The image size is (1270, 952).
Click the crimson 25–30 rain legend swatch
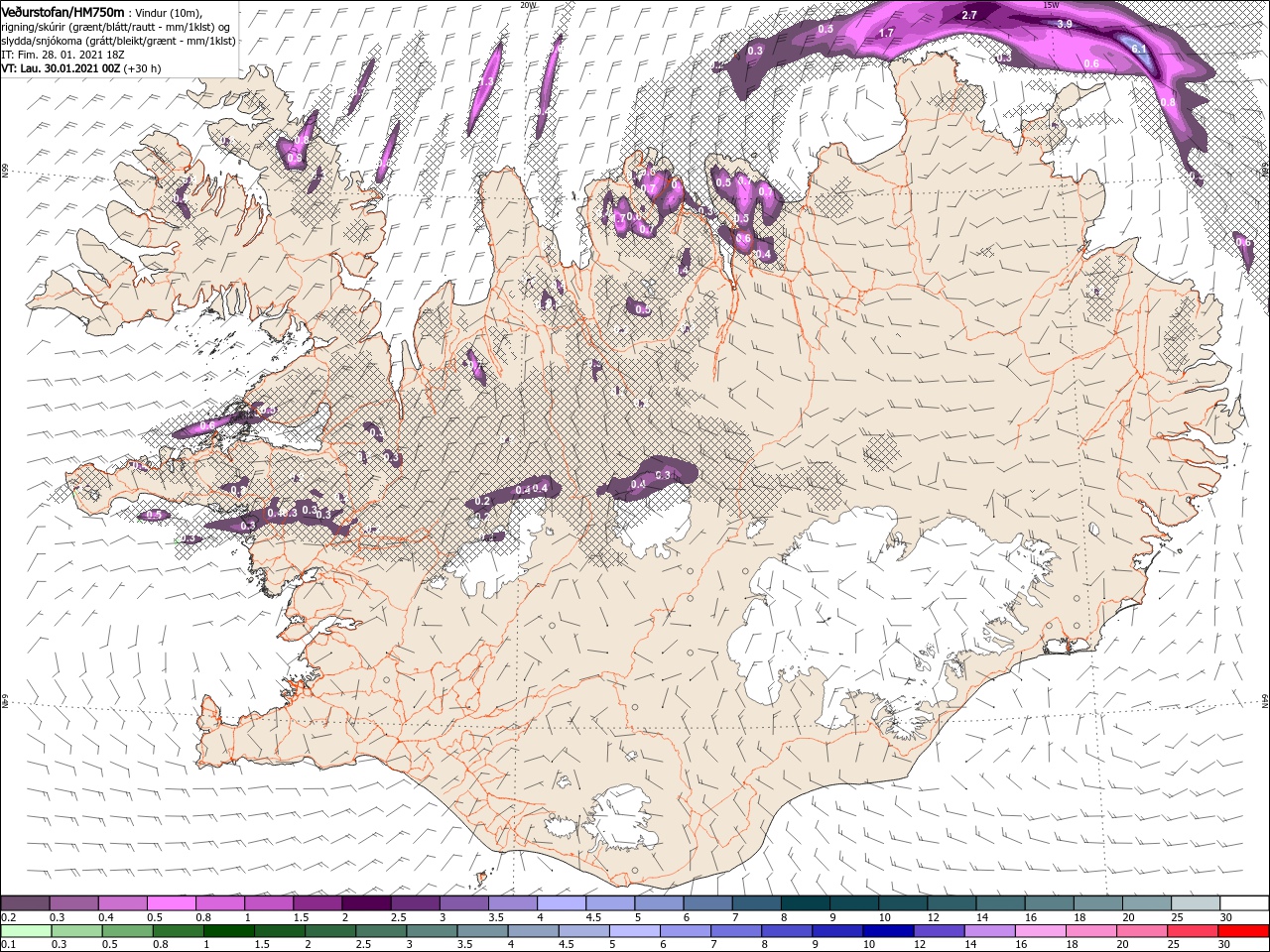pos(1195,930)
